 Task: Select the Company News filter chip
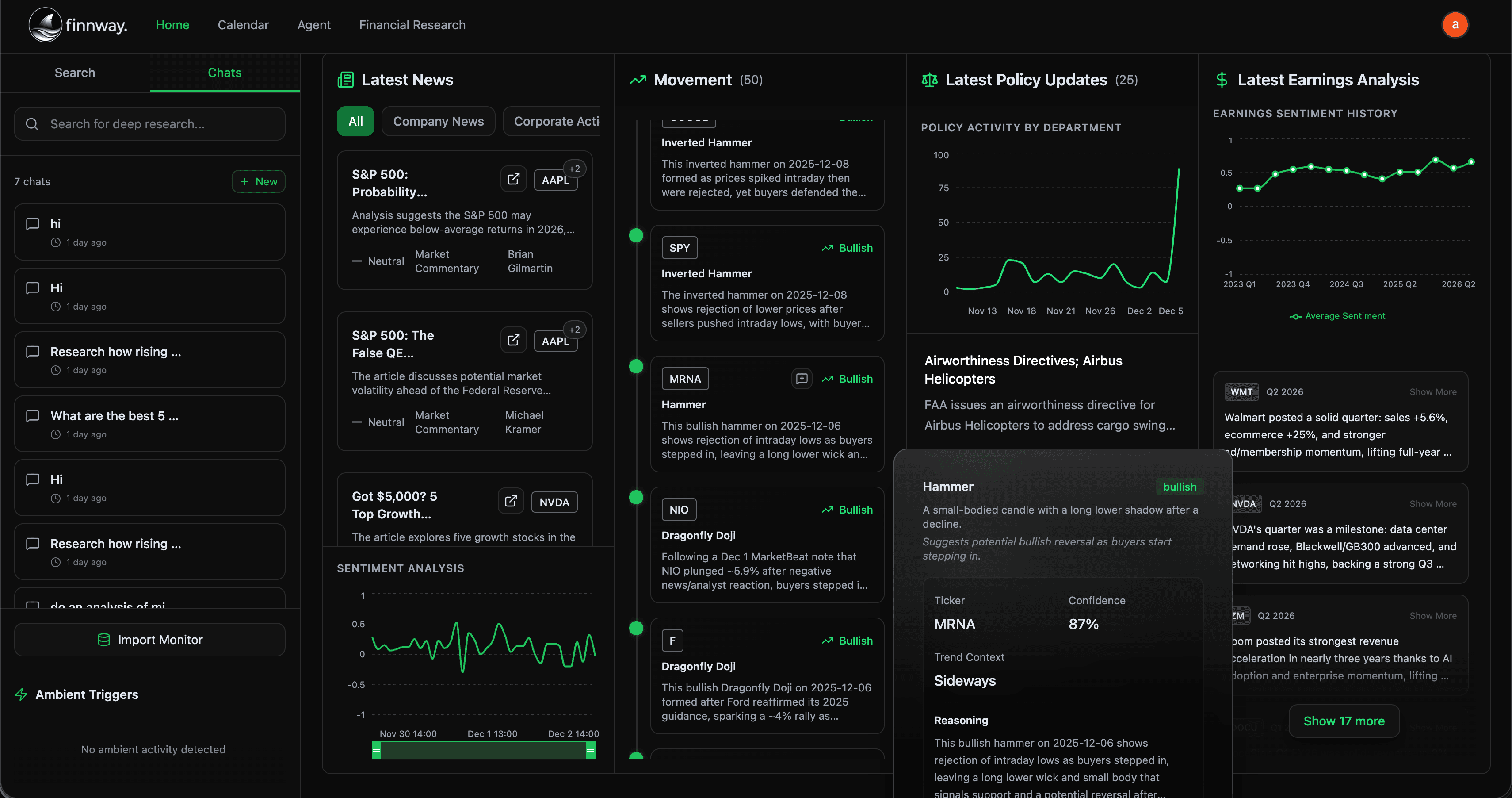(438, 122)
